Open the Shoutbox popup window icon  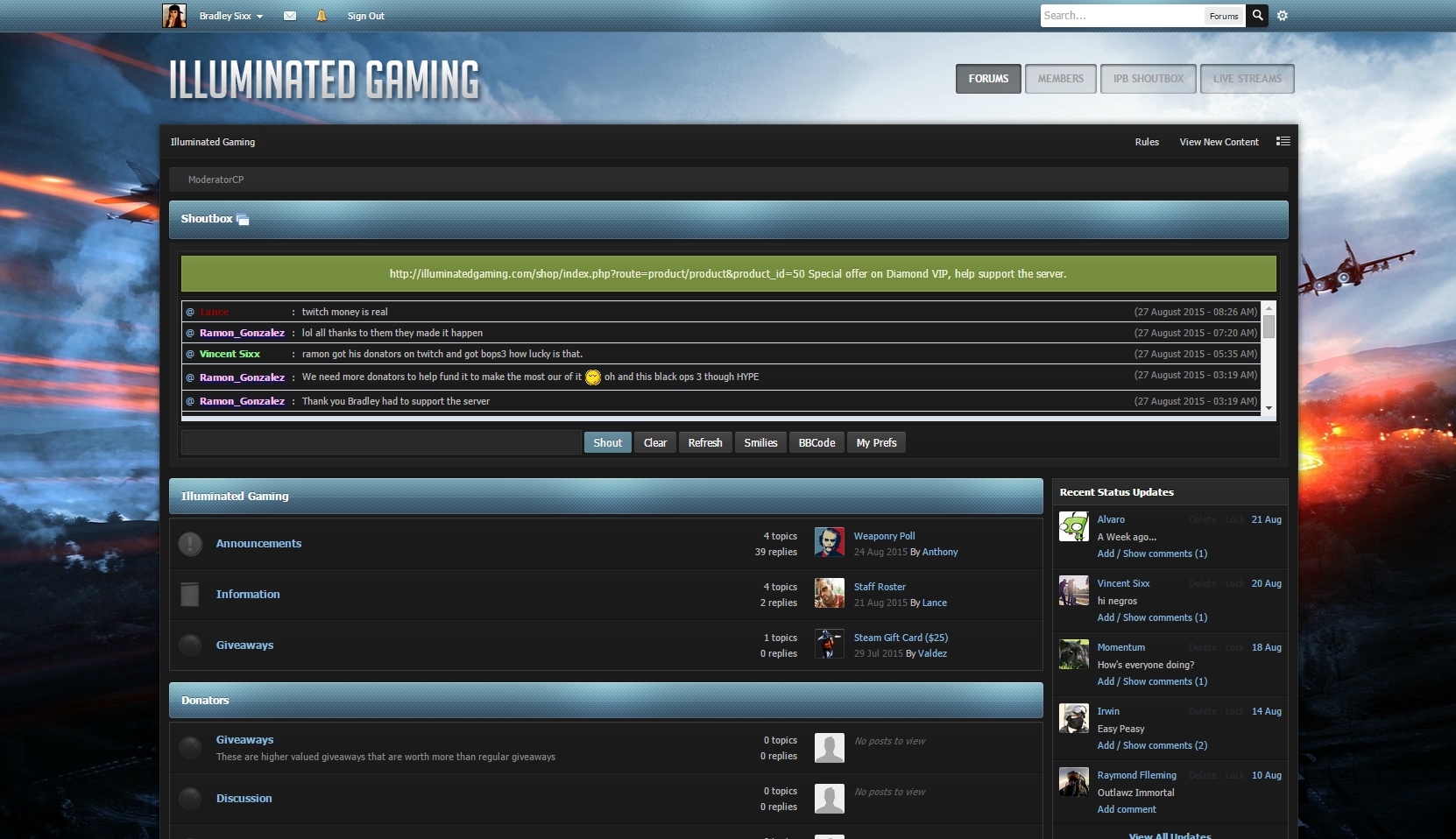point(243,220)
